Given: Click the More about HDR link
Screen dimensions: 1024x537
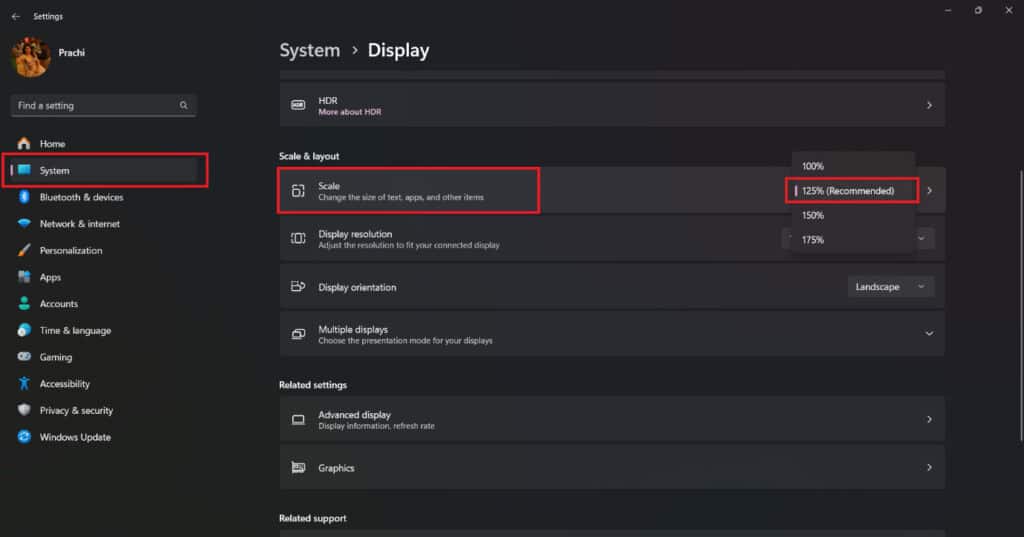Looking at the screenshot, I should pos(349,112).
